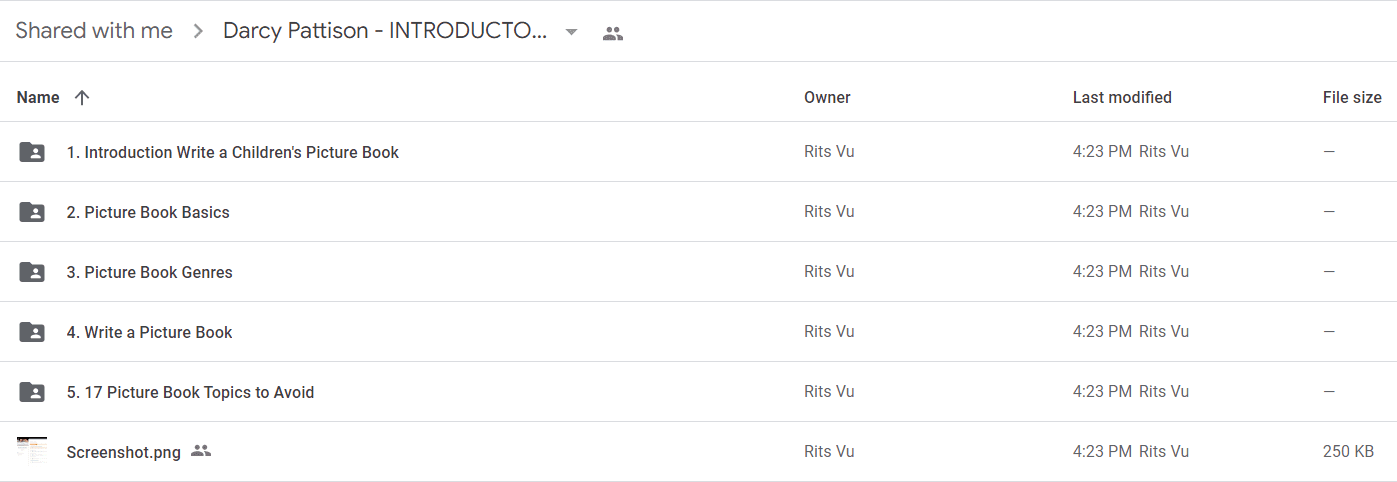The image size is (1397, 482).
Task: Click shared people icon next to Screenshot.png
Action: (201, 451)
